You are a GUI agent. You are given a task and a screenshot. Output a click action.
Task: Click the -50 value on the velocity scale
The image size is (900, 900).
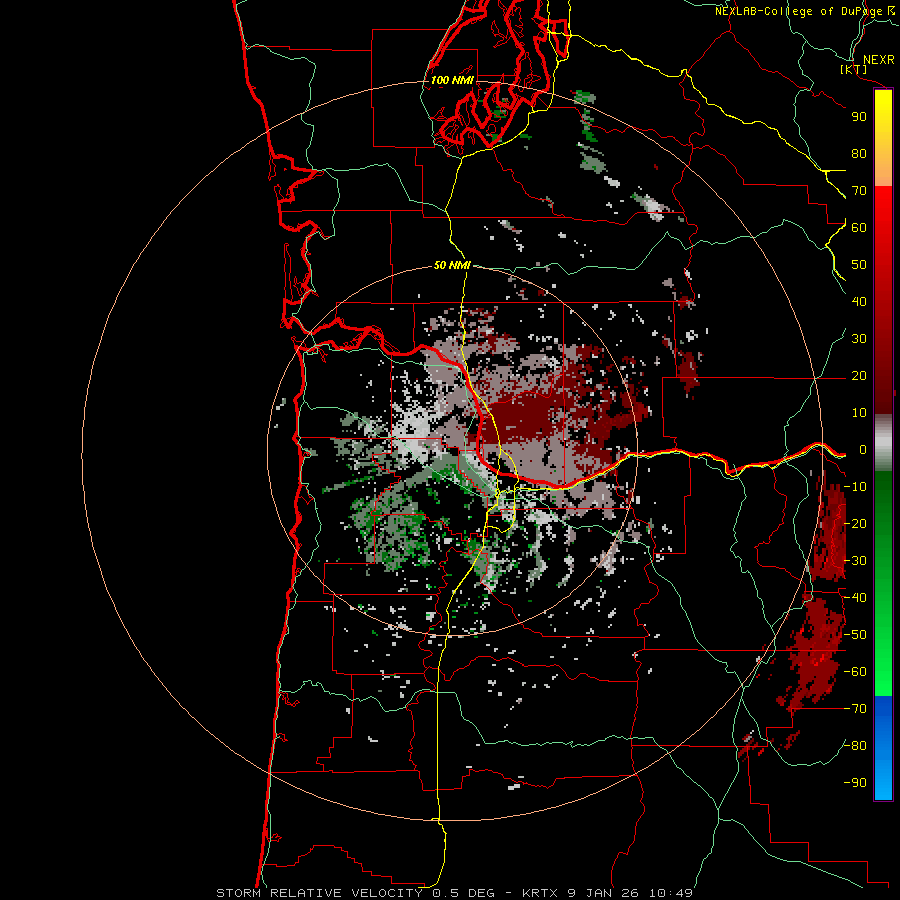(855, 635)
